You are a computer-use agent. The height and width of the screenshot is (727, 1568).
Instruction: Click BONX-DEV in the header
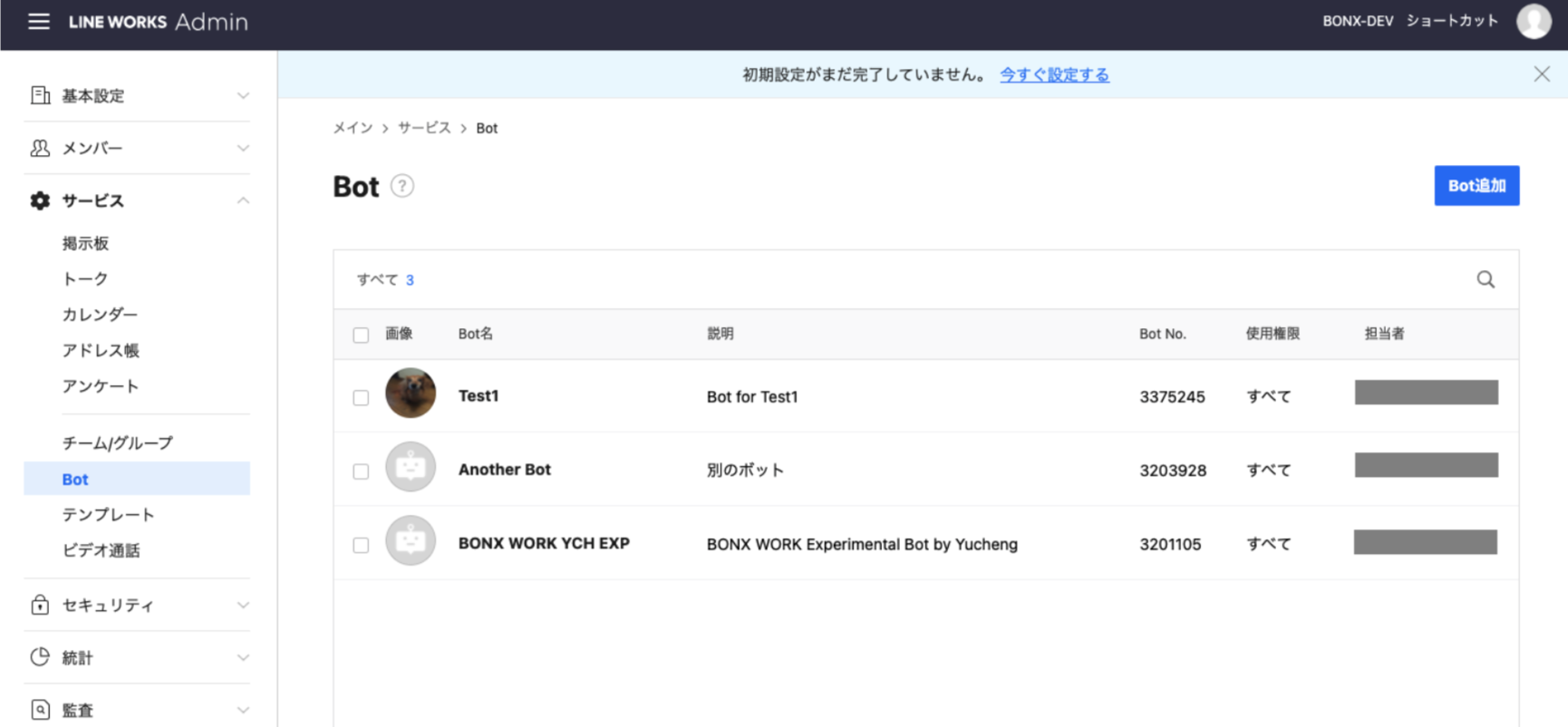pos(1358,21)
